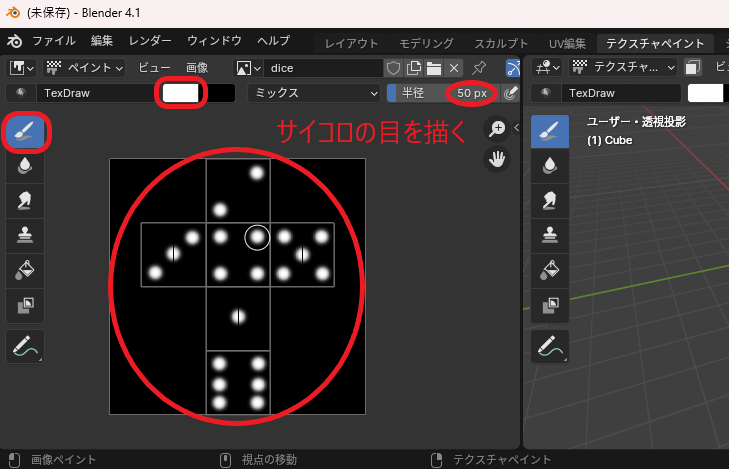This screenshot has height=469, width=729.
Task: Switch to the スカルプト workspace tab
Action: tap(501, 44)
